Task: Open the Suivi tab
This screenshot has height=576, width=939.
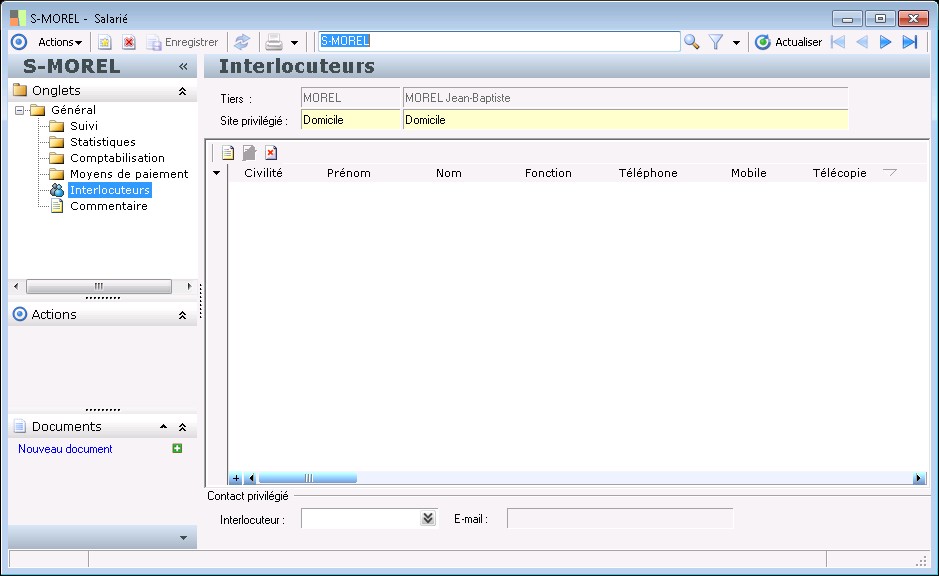Action: 84,126
